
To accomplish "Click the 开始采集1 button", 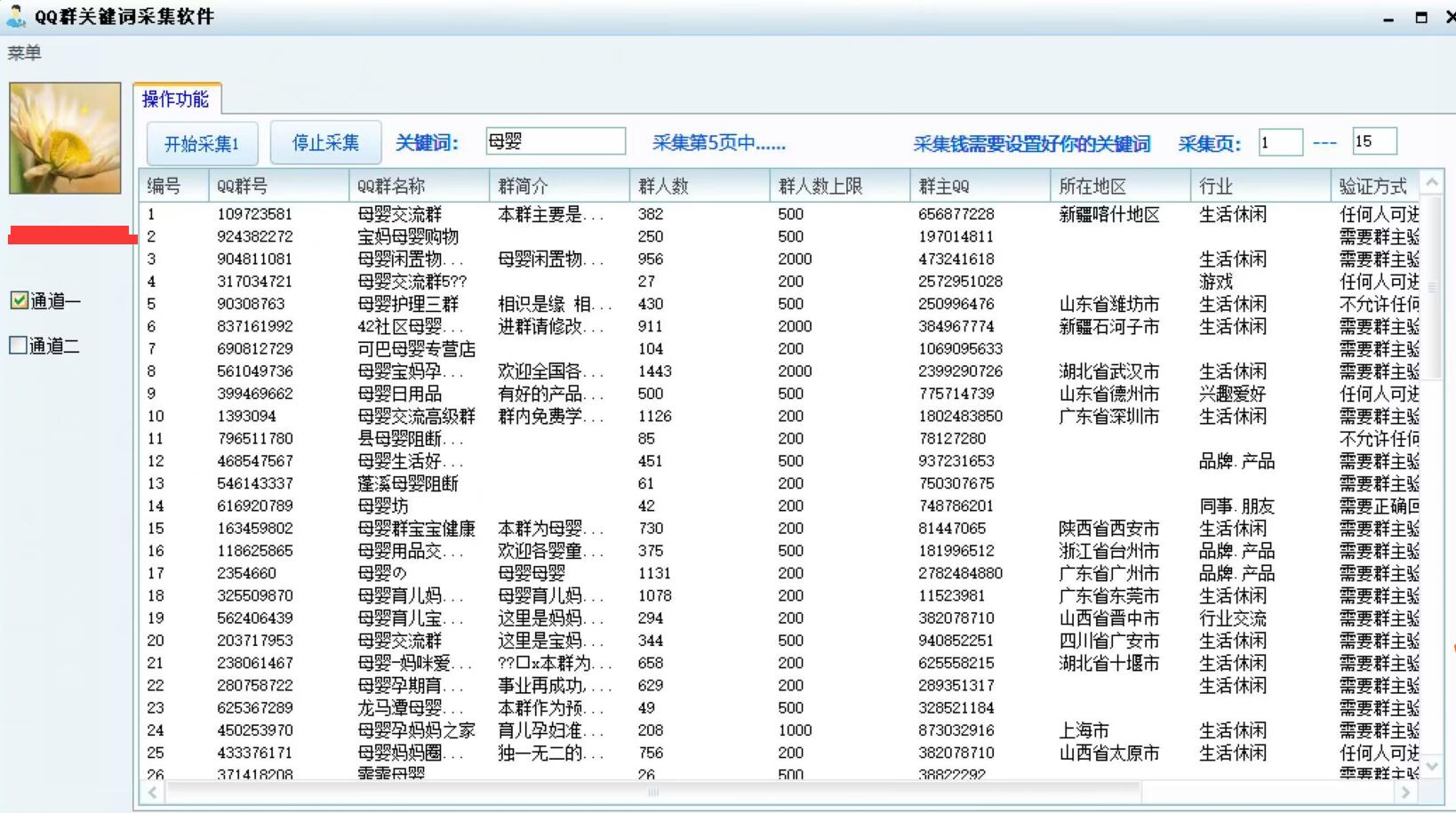I will [202, 143].
